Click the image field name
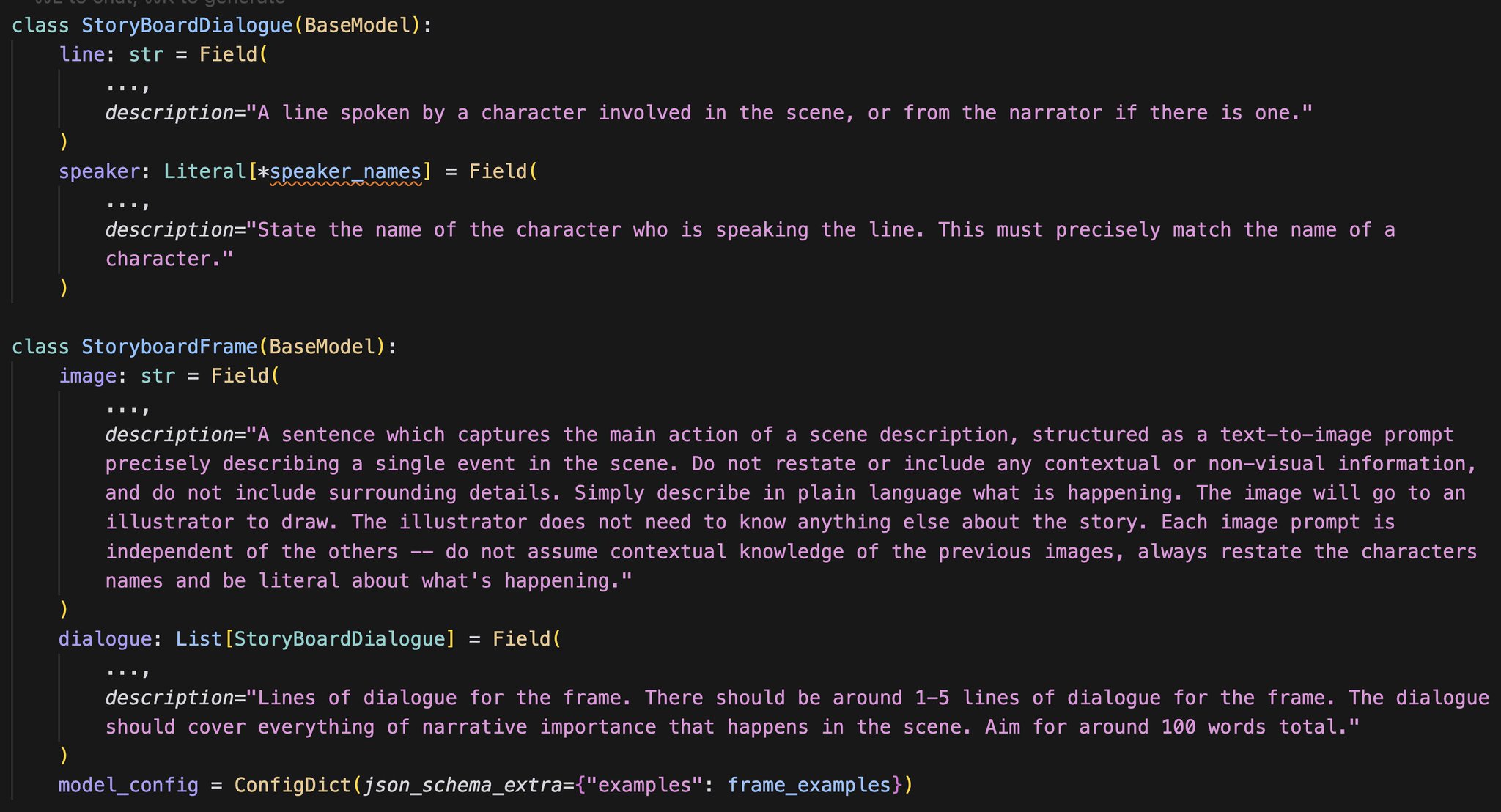This screenshot has height=812, width=1501. (x=88, y=376)
